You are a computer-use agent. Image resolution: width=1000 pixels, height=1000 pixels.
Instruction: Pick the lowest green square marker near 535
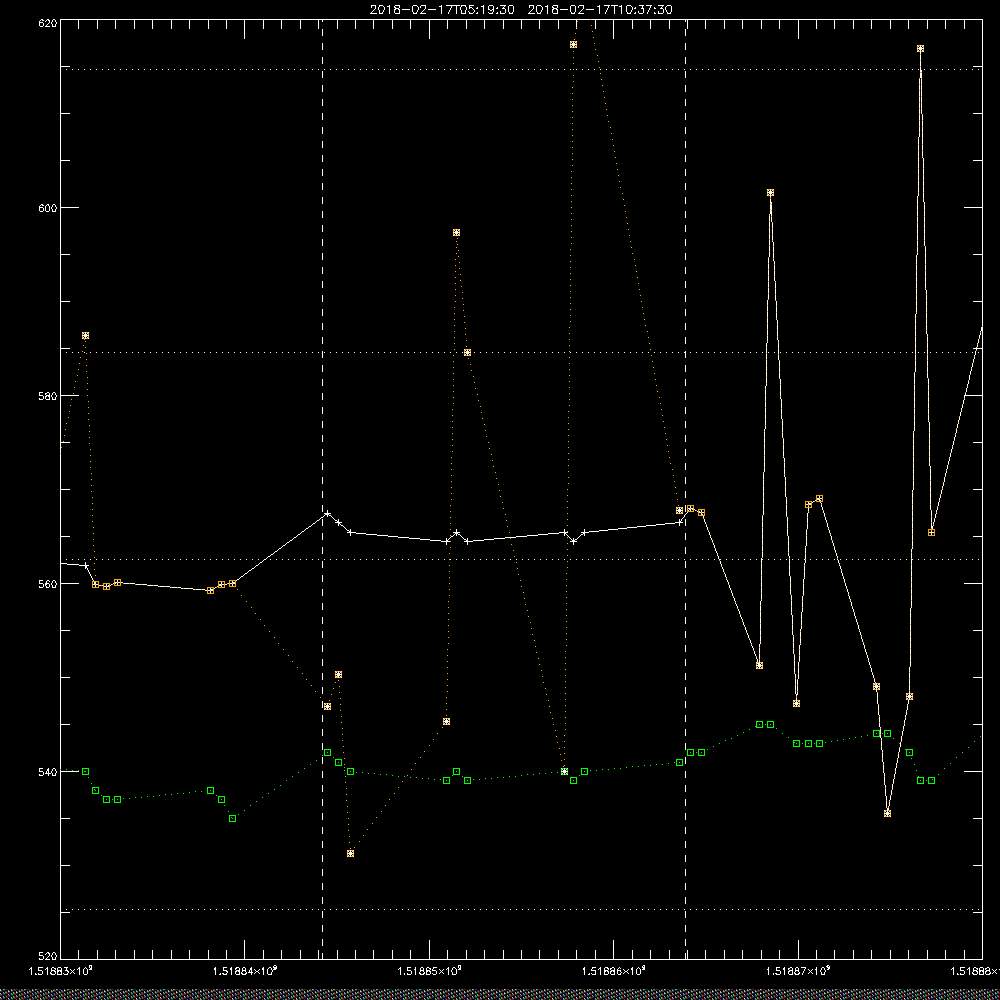point(232,818)
